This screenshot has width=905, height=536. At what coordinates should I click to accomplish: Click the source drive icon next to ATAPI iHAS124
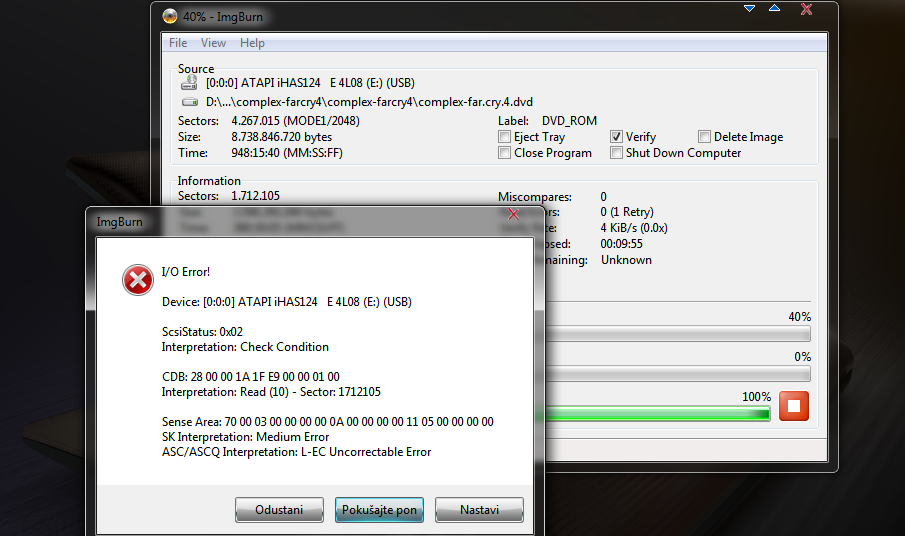tap(189, 83)
